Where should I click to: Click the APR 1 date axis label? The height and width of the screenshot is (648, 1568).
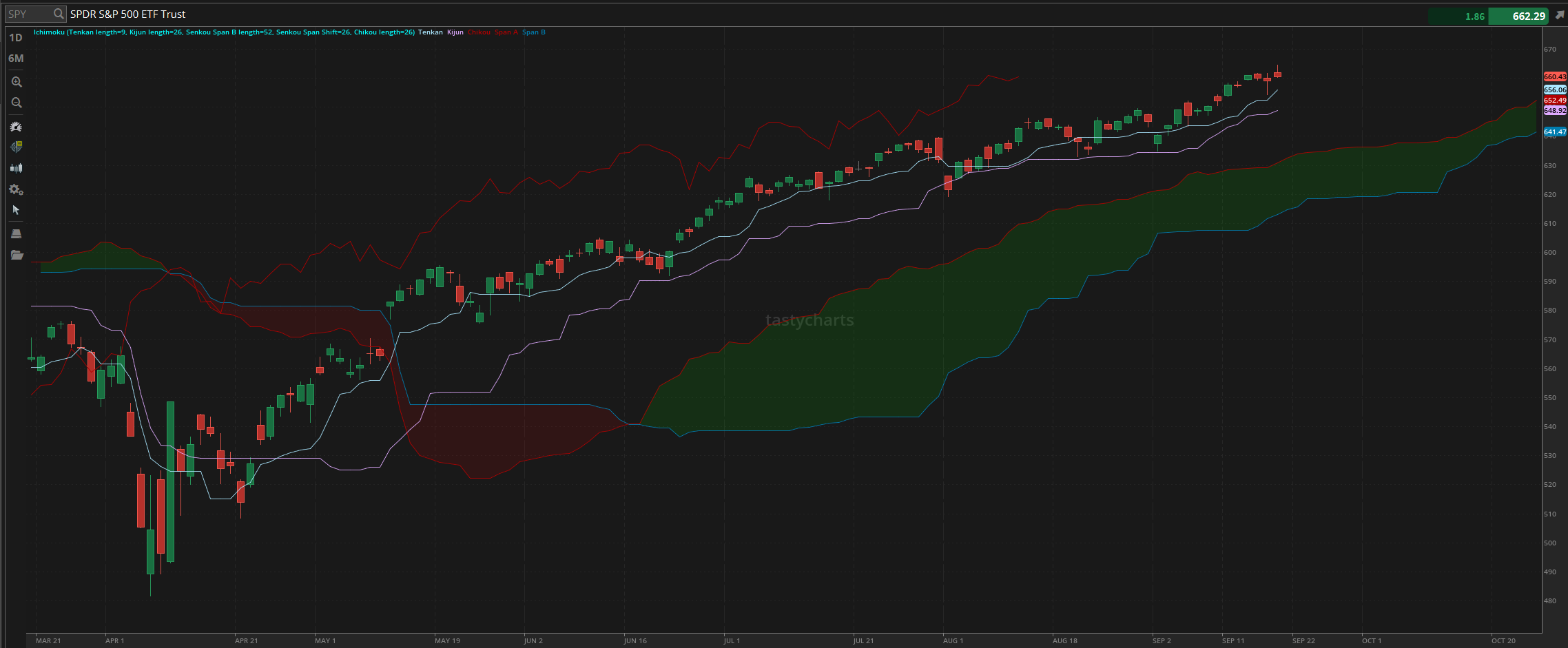[114, 640]
